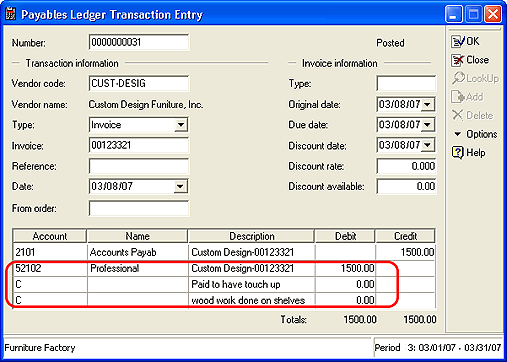This screenshot has height=362, width=507.
Task: Open the Date dropdown arrow
Action: (x=180, y=186)
